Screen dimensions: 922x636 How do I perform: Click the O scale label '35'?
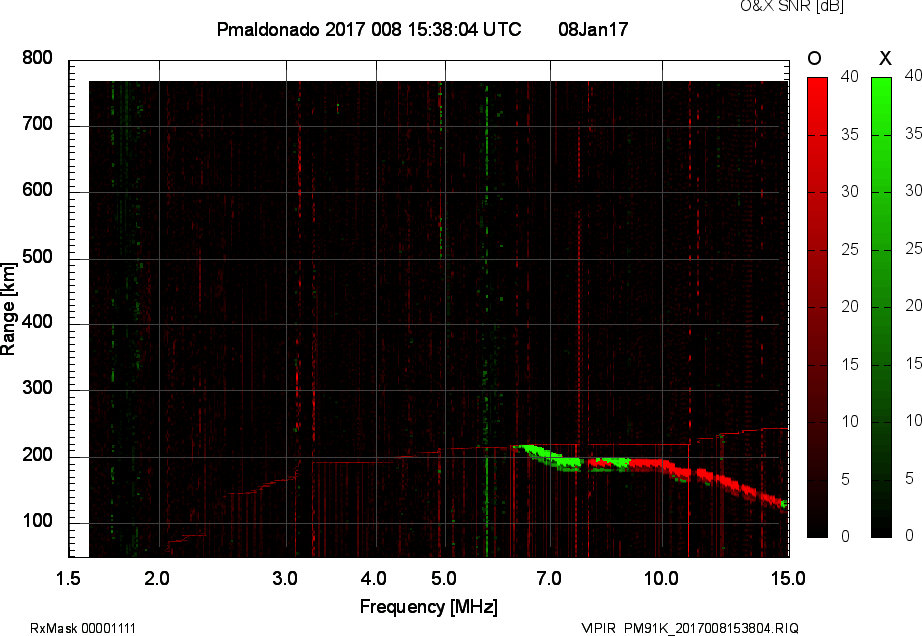click(850, 135)
